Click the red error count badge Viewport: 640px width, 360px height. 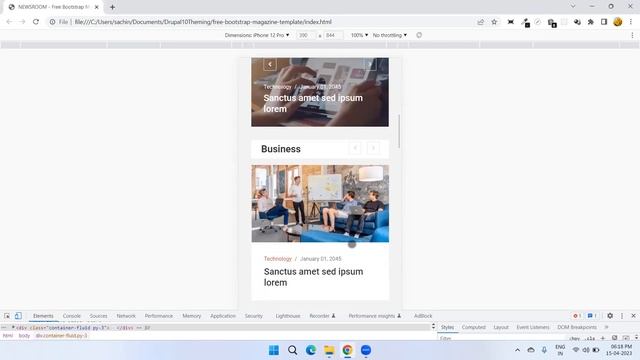(577, 316)
